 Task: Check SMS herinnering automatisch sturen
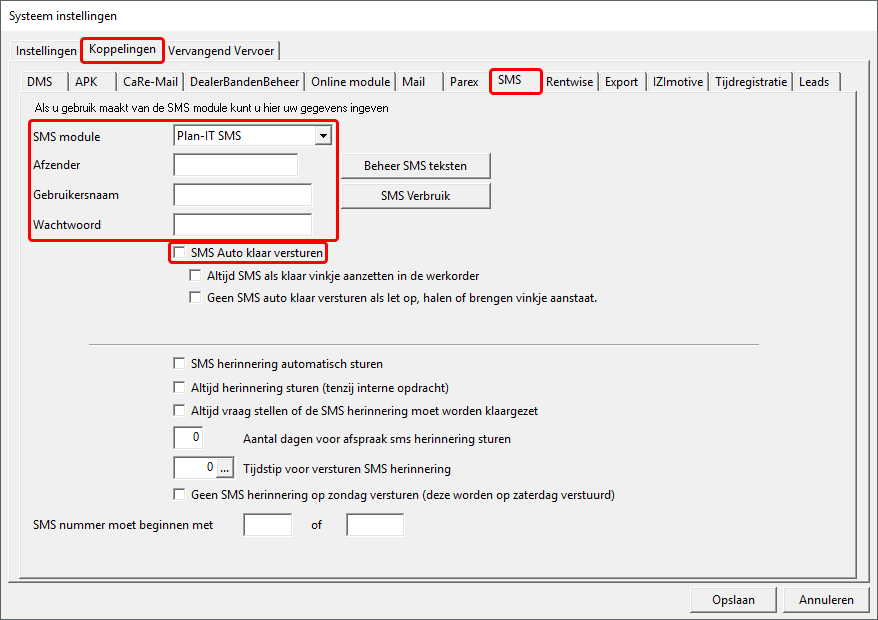pos(180,363)
